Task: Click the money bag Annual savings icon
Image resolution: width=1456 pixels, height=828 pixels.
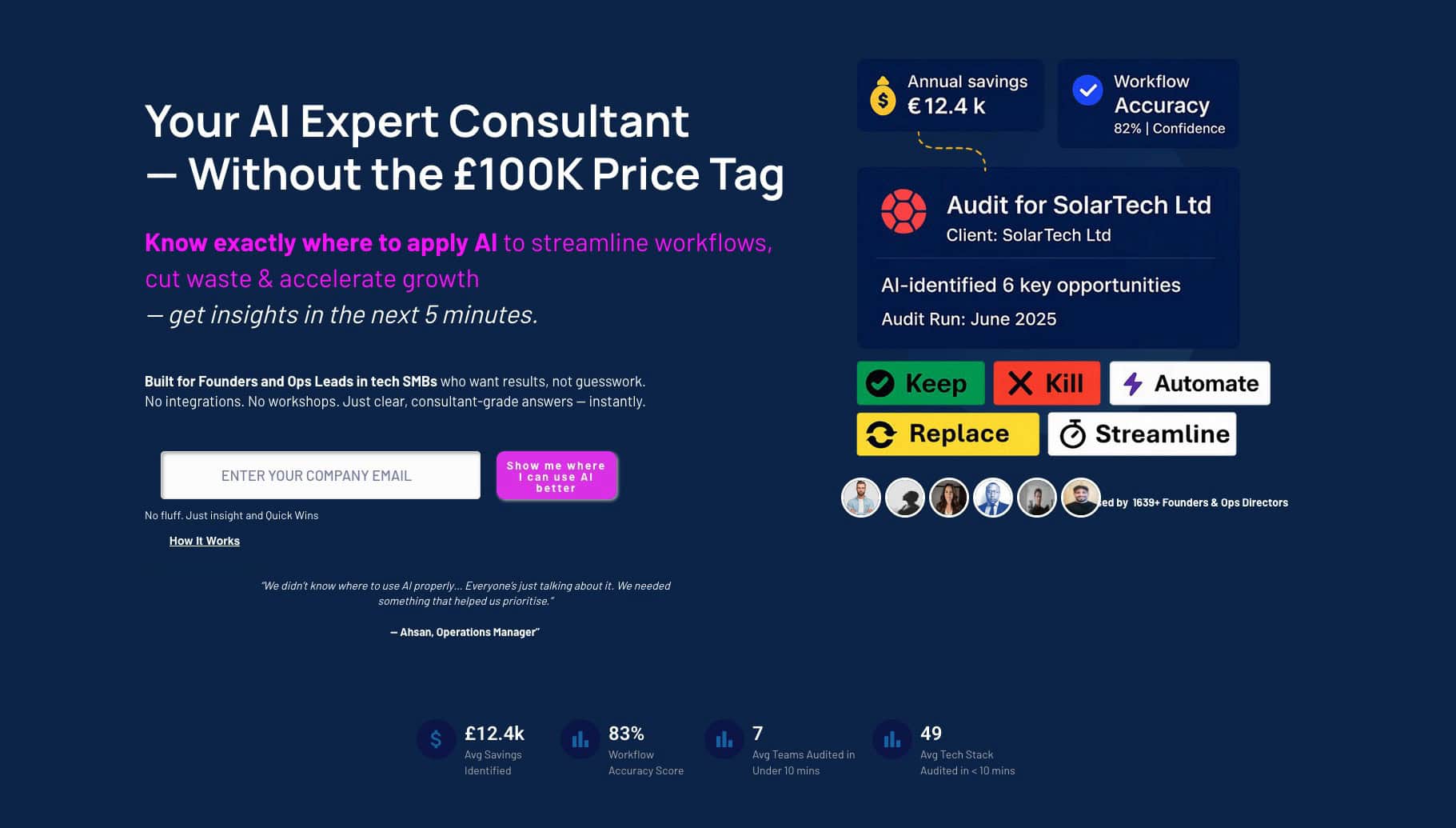Action: [883, 96]
